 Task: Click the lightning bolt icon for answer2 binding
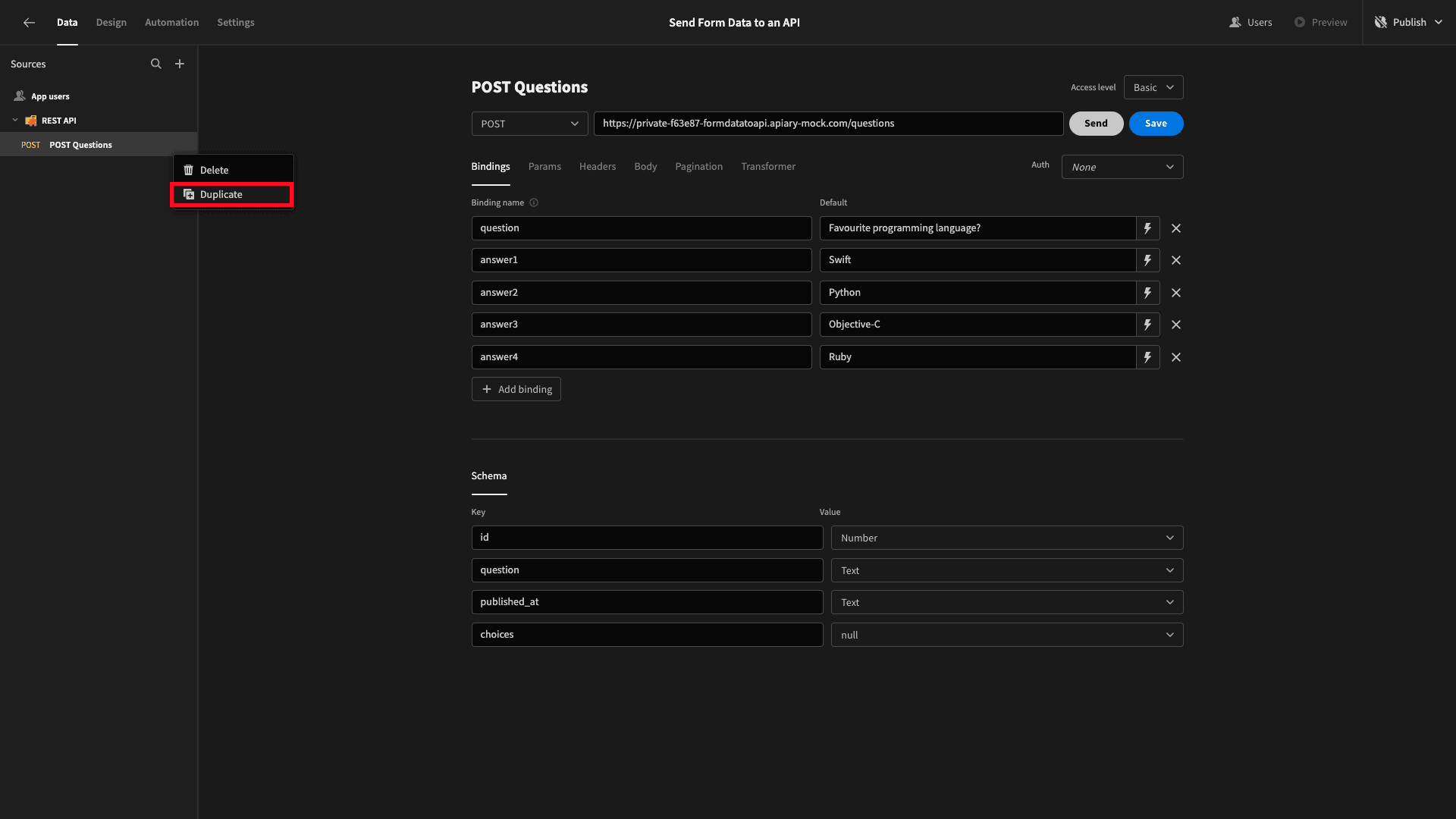[x=1147, y=292]
